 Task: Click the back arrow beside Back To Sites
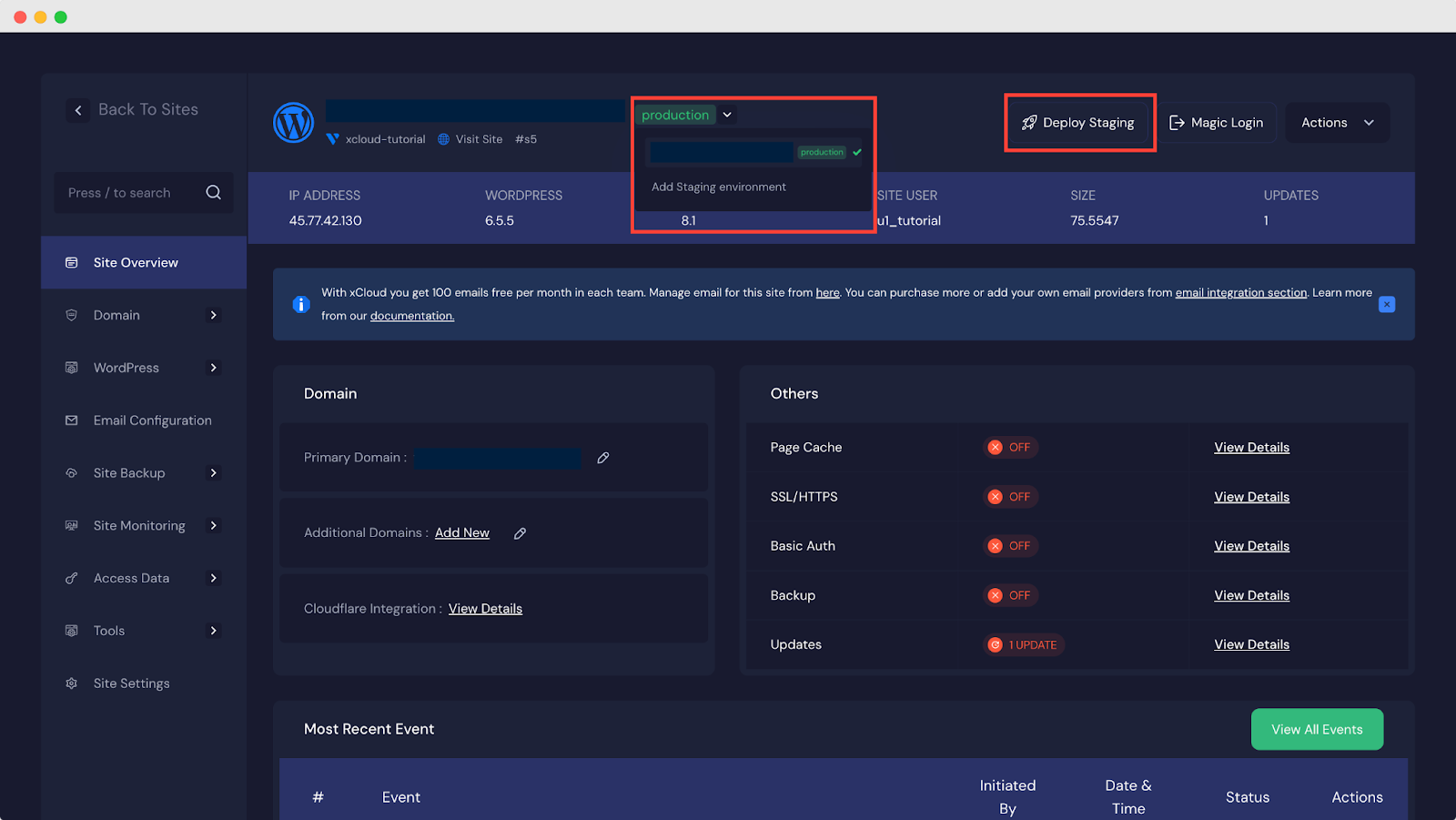pos(78,109)
